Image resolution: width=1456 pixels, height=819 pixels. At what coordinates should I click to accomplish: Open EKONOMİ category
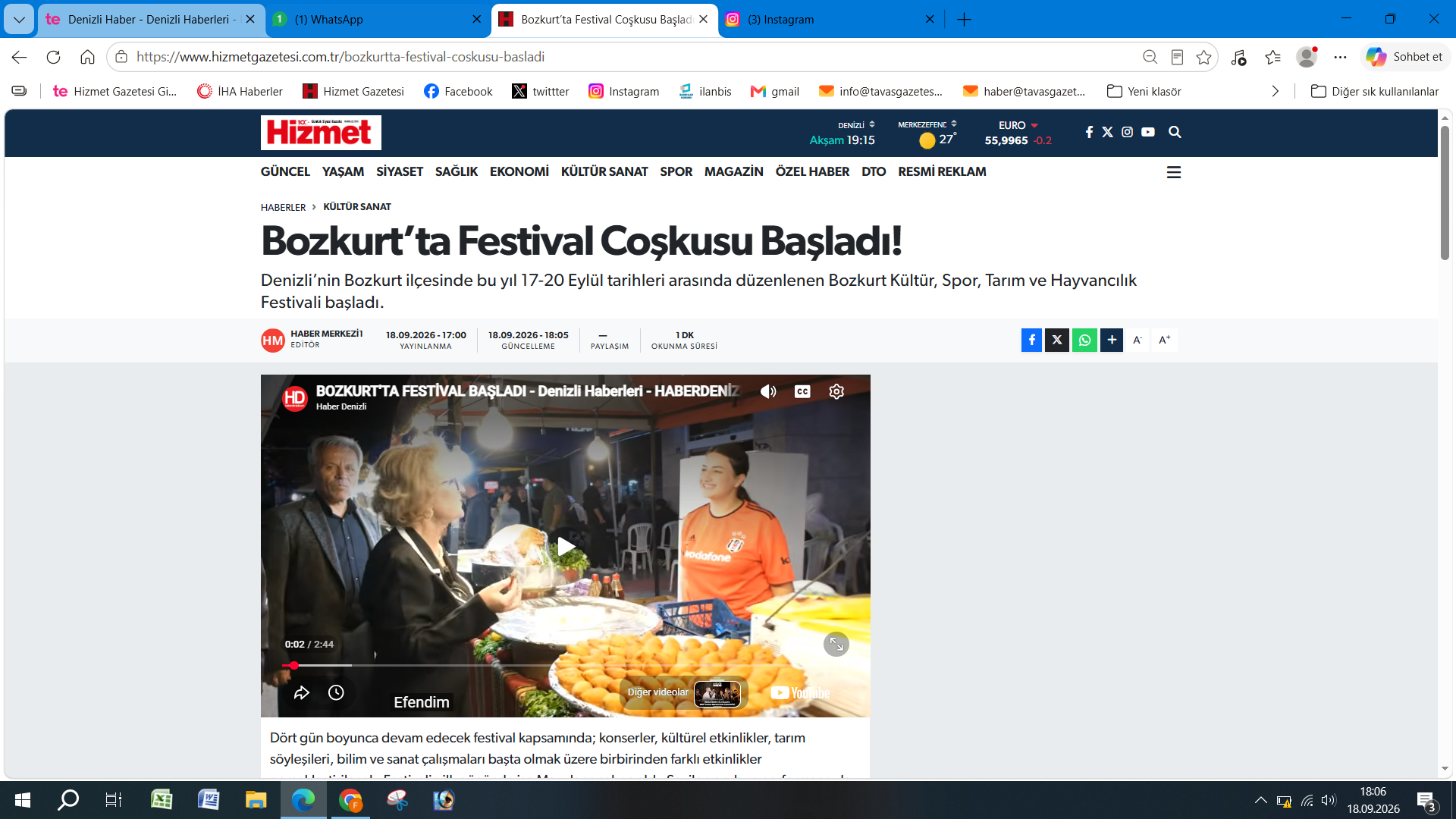[x=519, y=171]
